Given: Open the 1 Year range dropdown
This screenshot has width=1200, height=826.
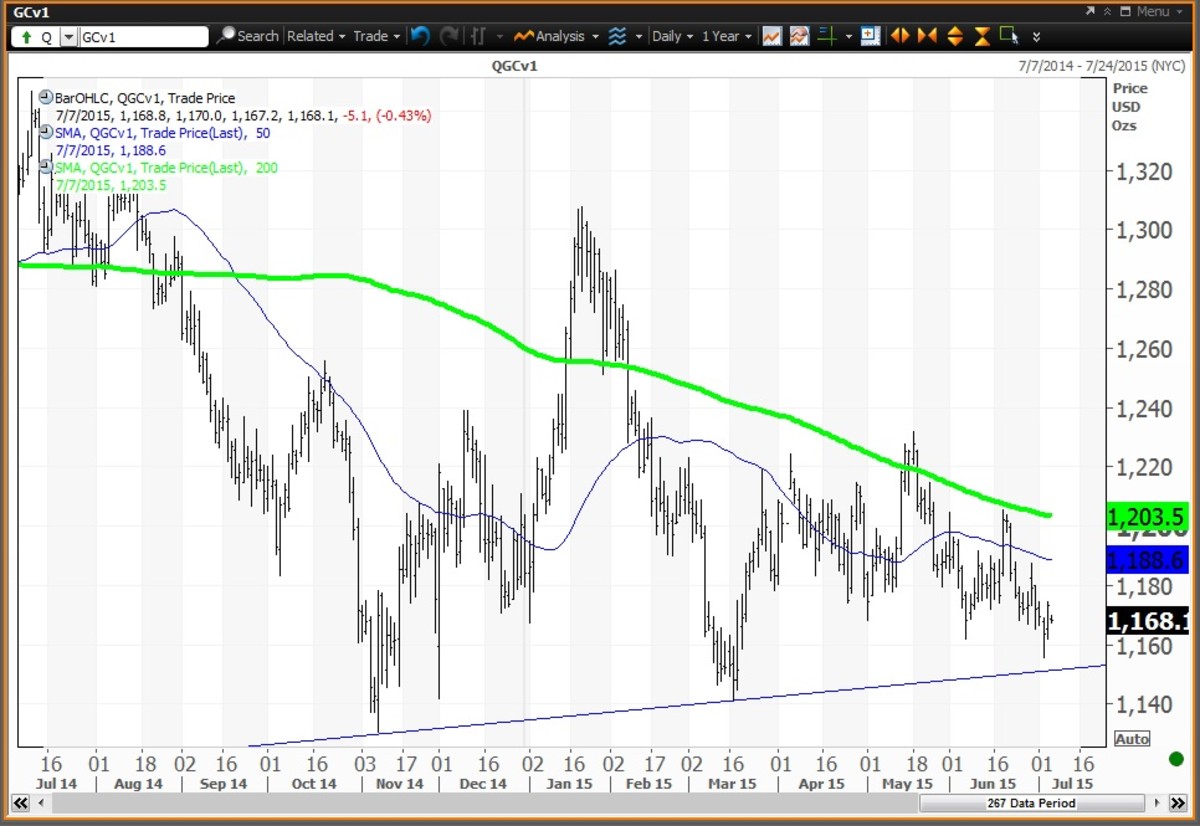Looking at the screenshot, I should coord(727,36).
